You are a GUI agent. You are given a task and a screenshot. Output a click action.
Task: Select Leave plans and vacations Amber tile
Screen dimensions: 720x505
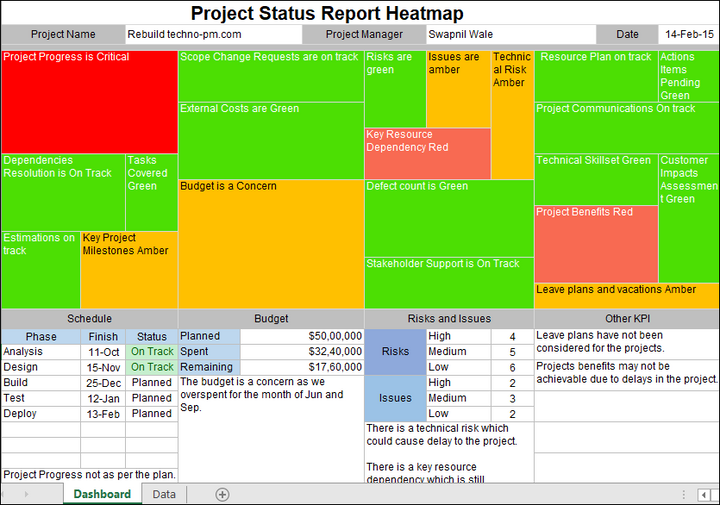627,296
